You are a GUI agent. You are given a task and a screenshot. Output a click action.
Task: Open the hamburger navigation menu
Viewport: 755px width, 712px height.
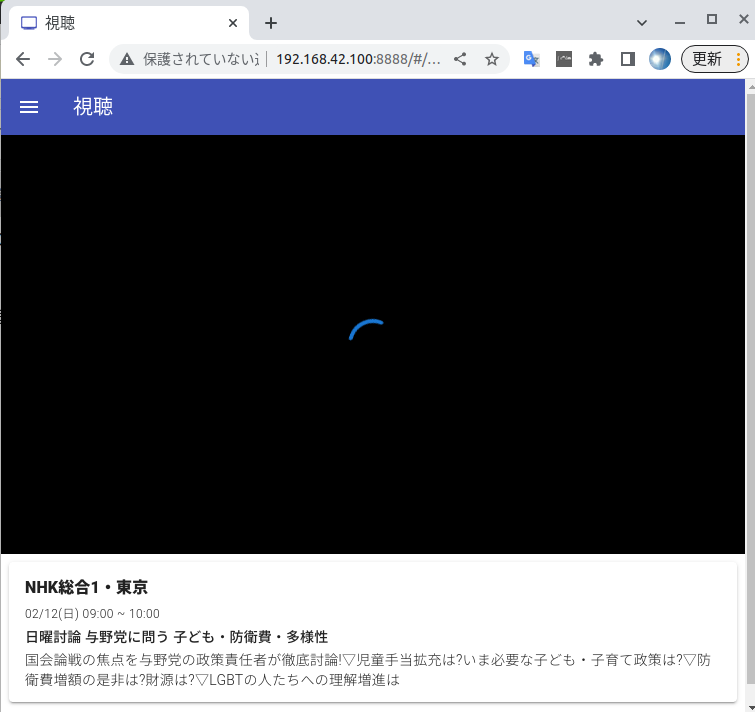[x=29, y=107]
